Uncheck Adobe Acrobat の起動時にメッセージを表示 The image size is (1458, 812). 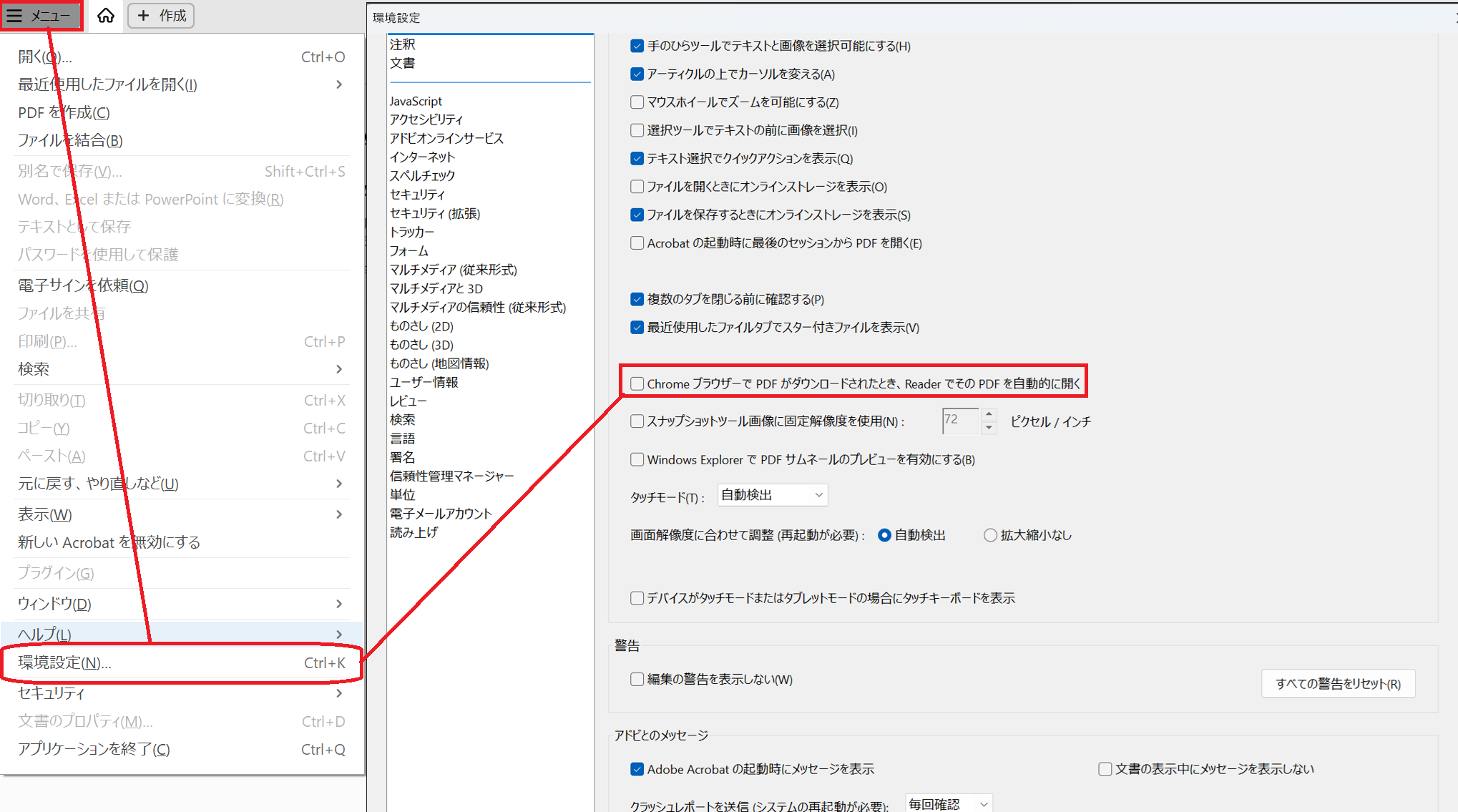pos(637,769)
